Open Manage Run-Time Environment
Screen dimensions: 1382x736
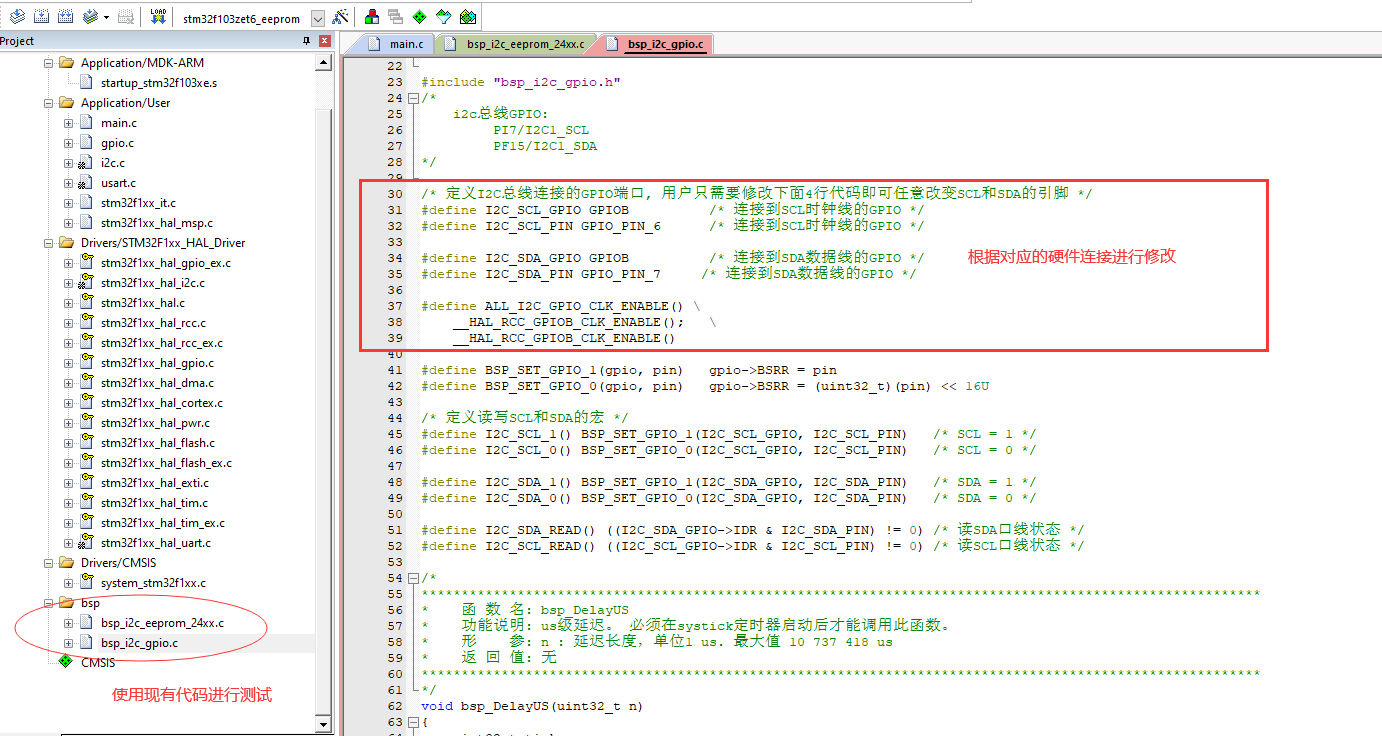click(x=421, y=15)
